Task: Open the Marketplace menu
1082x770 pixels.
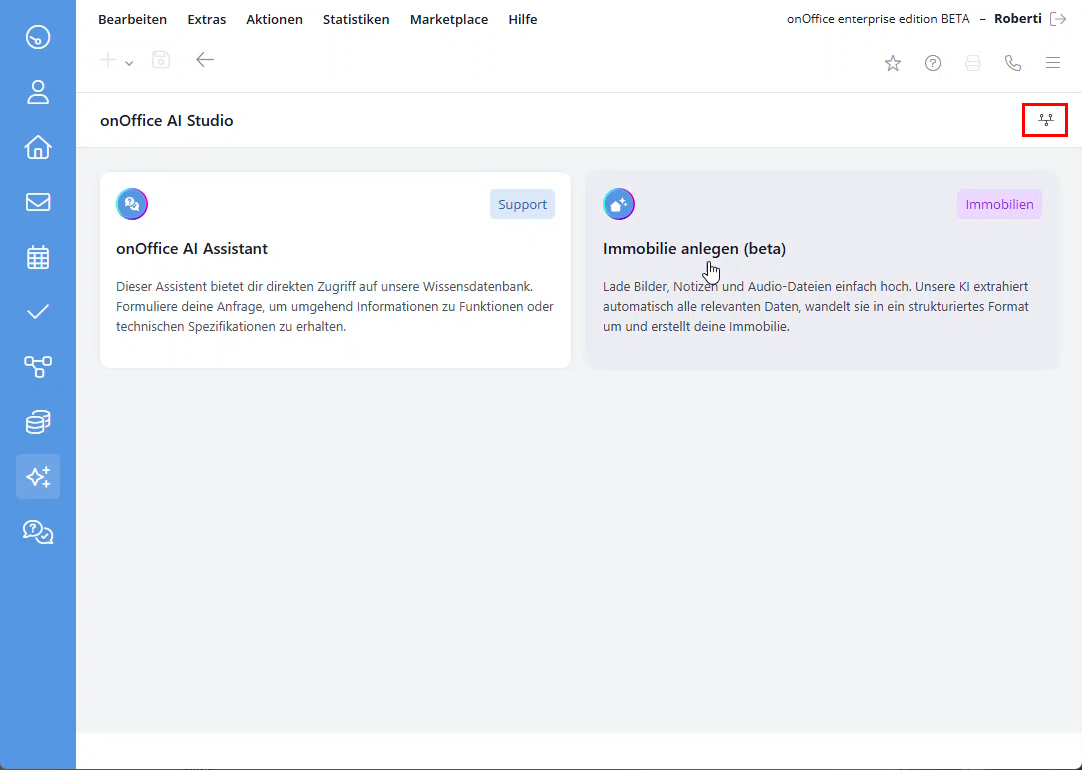Action: tap(448, 18)
